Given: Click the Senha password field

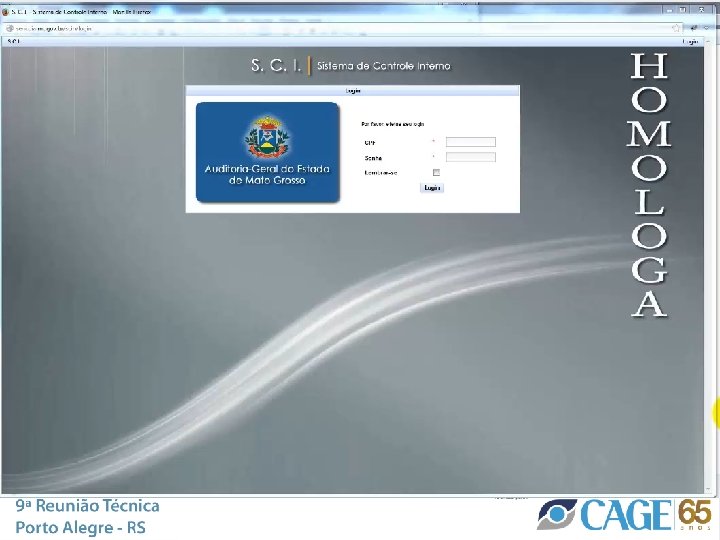Looking at the screenshot, I should click(x=471, y=157).
